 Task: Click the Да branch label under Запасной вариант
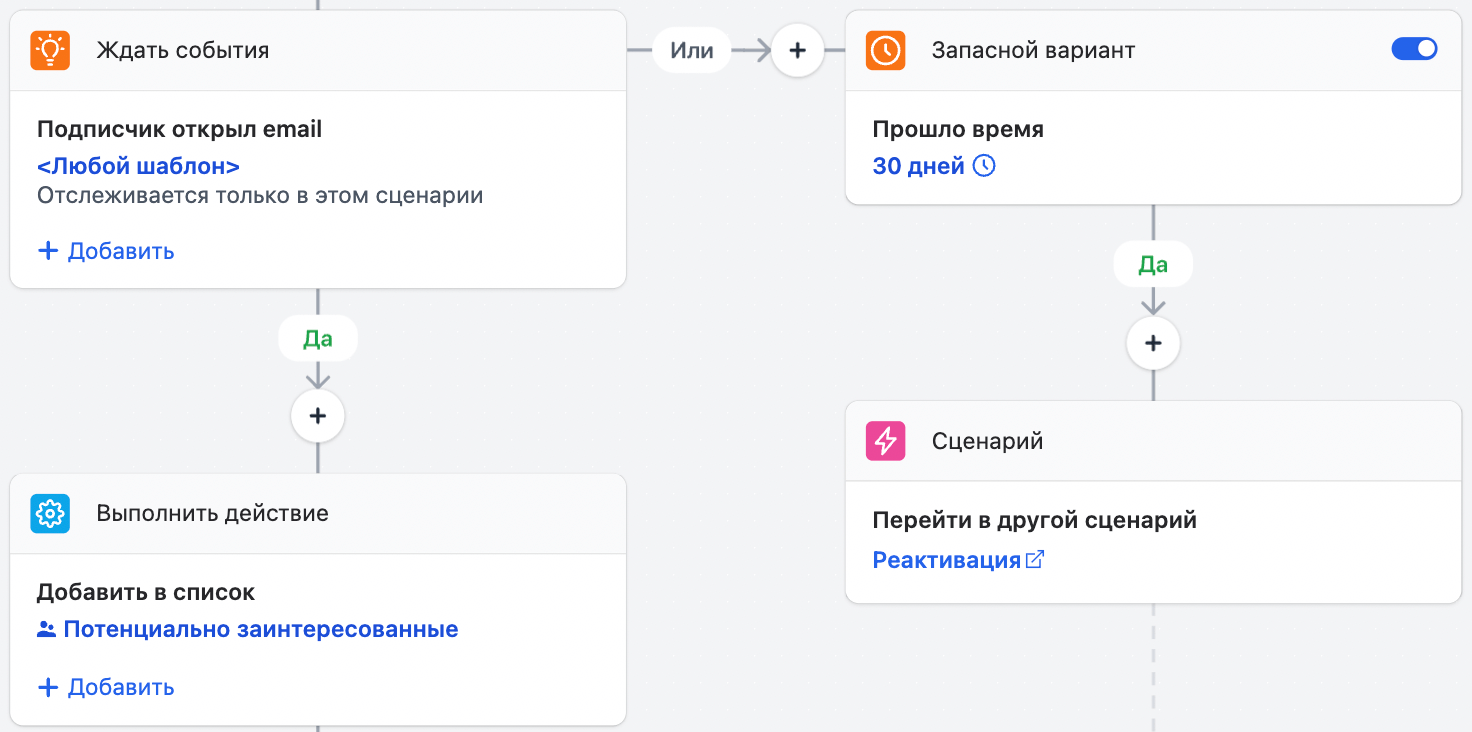click(x=1153, y=263)
